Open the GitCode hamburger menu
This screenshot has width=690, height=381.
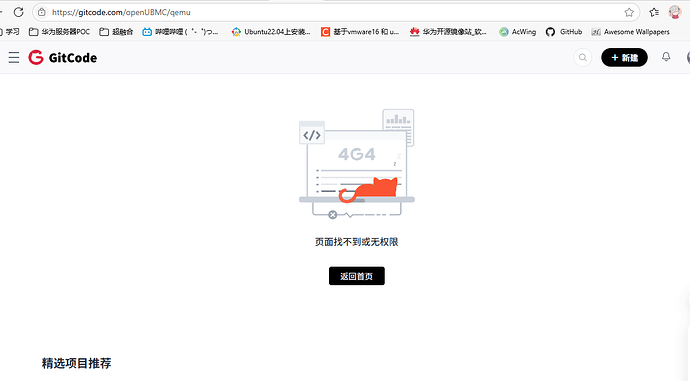click(14, 58)
